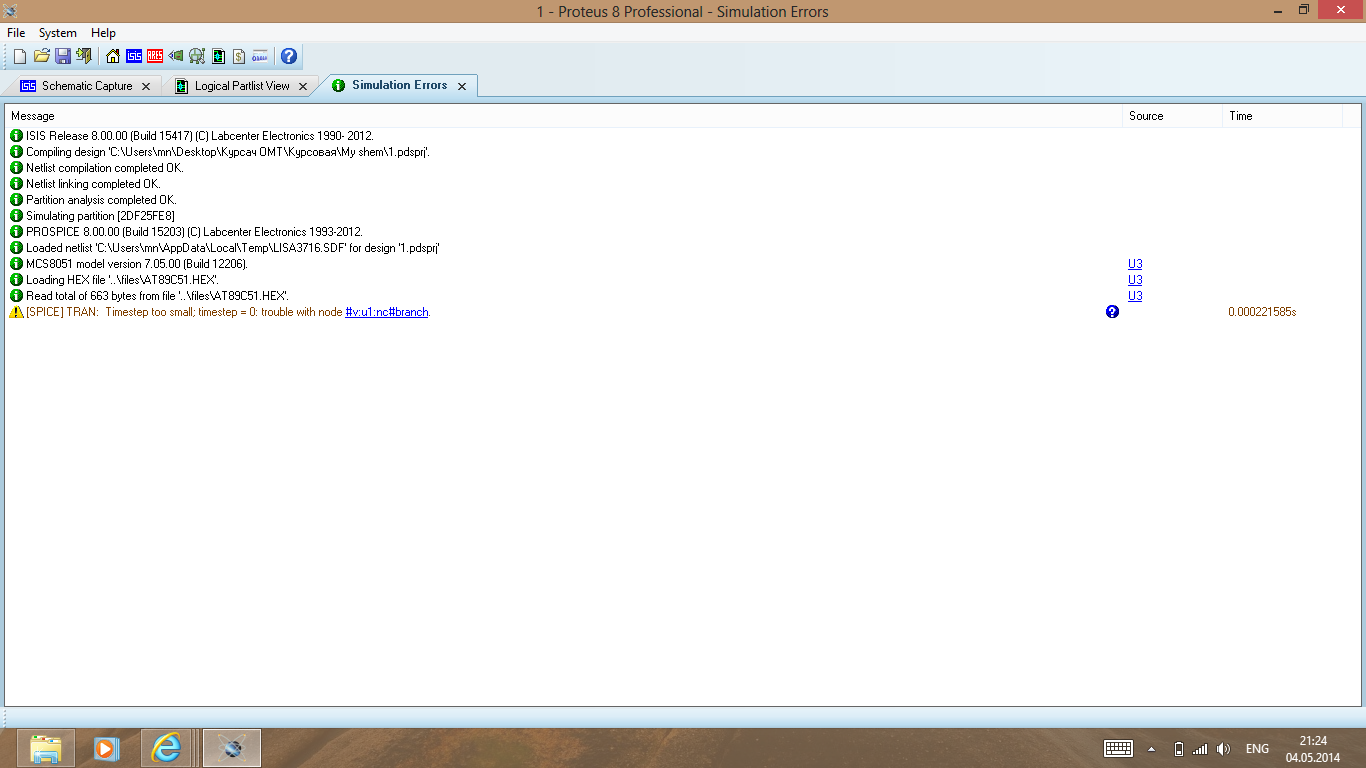Select the Loading HEX file message text
This screenshot has width=1366, height=768.
tap(122, 280)
